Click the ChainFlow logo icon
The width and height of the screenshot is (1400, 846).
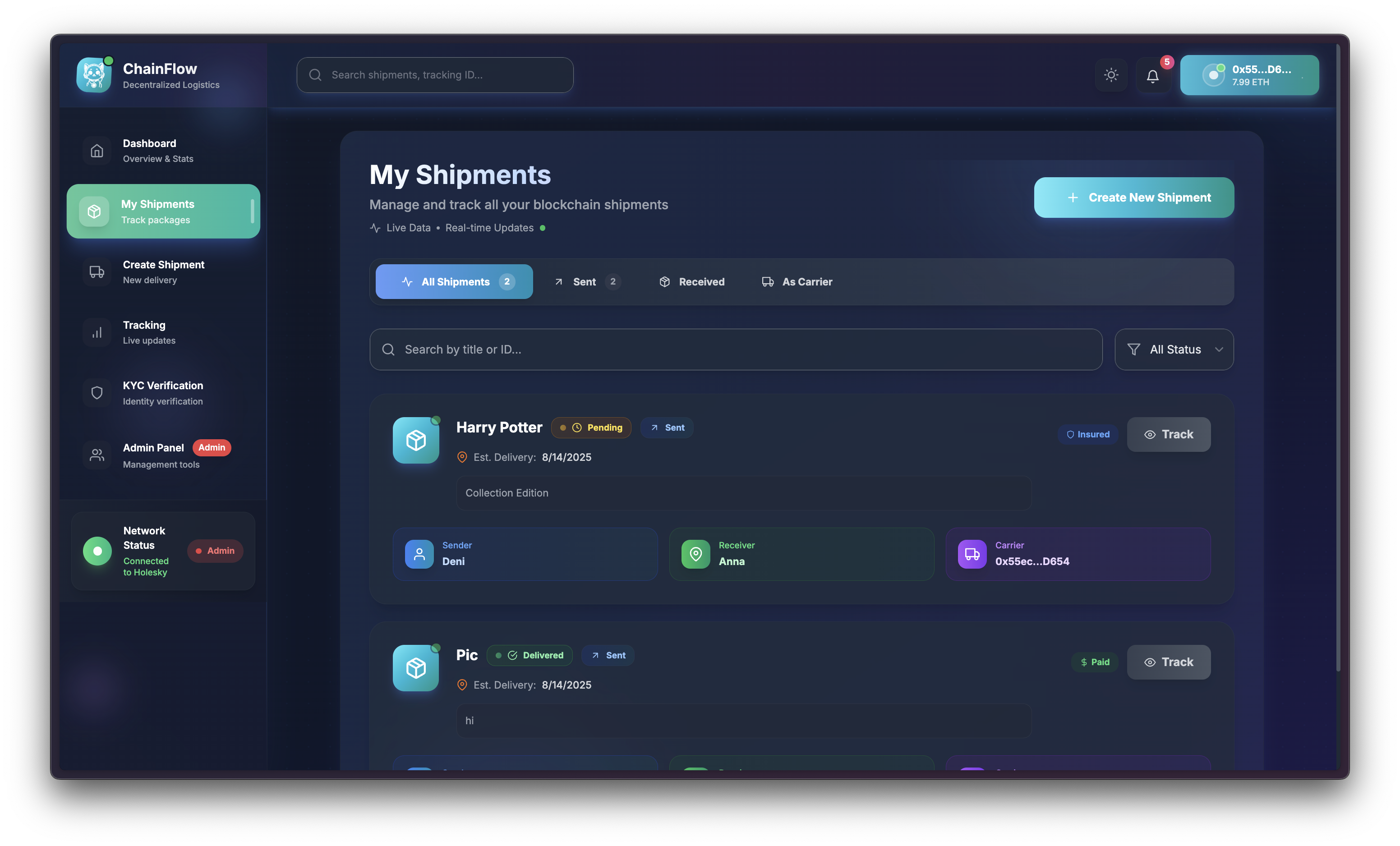[x=94, y=75]
